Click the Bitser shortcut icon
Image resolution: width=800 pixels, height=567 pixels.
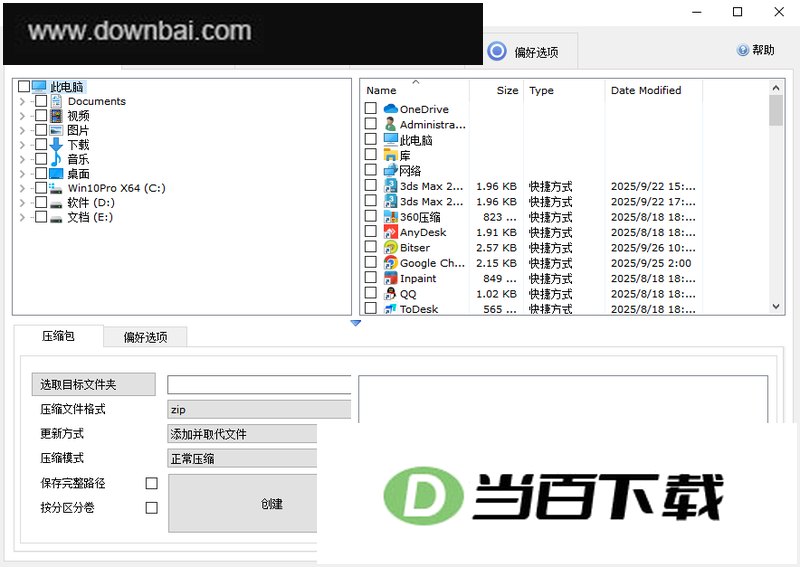(390, 247)
